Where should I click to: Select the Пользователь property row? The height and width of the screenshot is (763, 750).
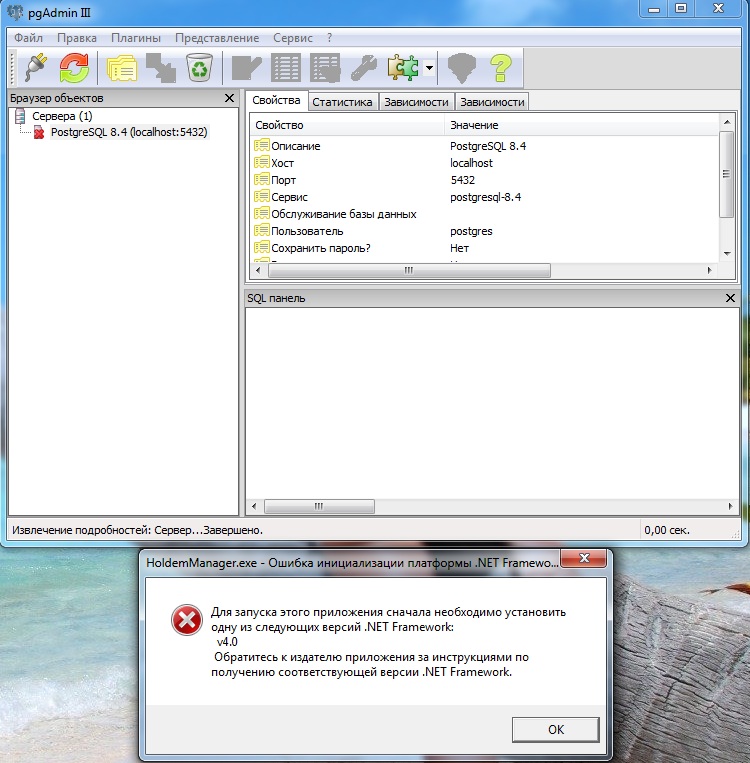click(x=485, y=231)
